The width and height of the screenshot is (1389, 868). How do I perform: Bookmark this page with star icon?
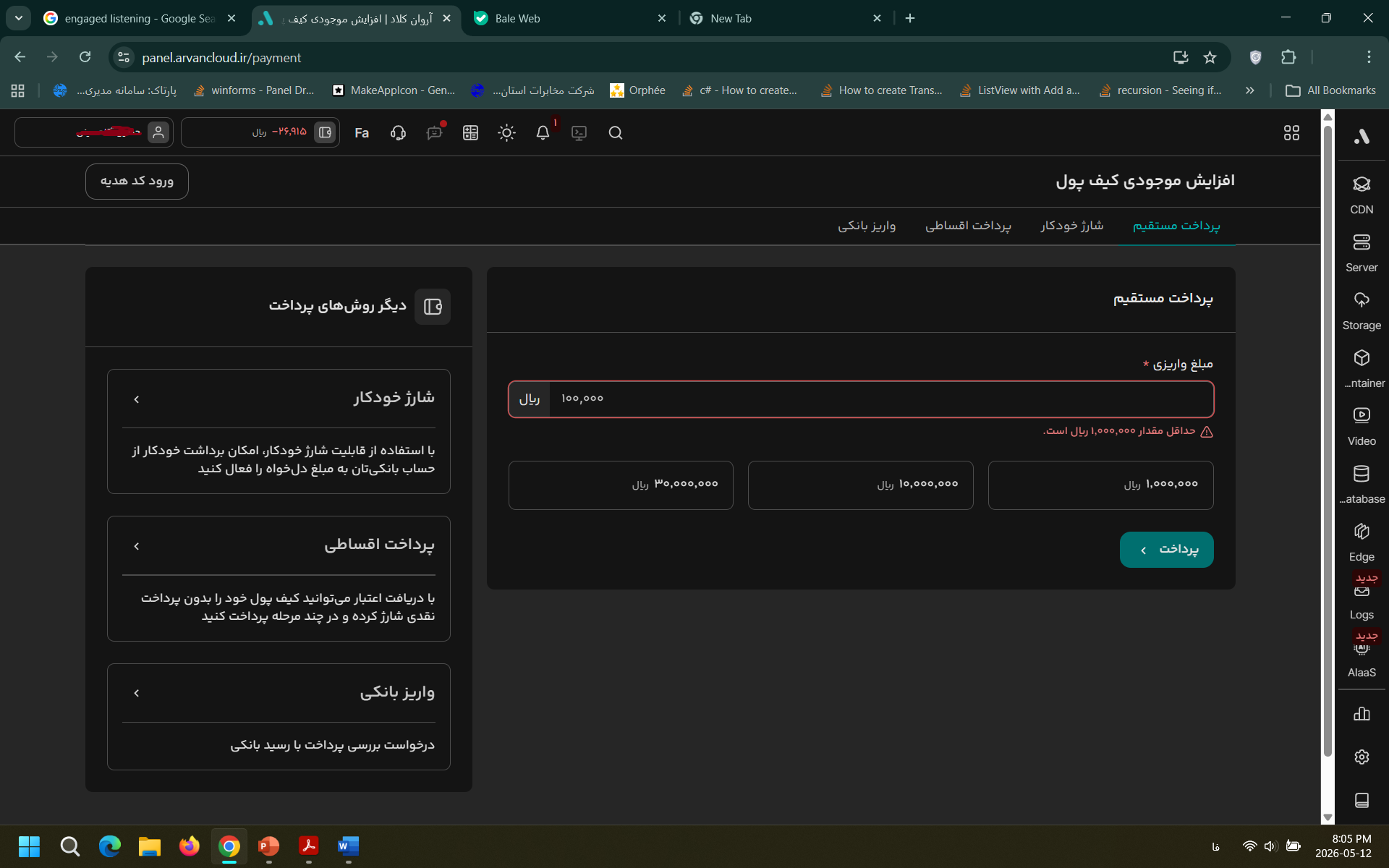pyautogui.click(x=1210, y=57)
